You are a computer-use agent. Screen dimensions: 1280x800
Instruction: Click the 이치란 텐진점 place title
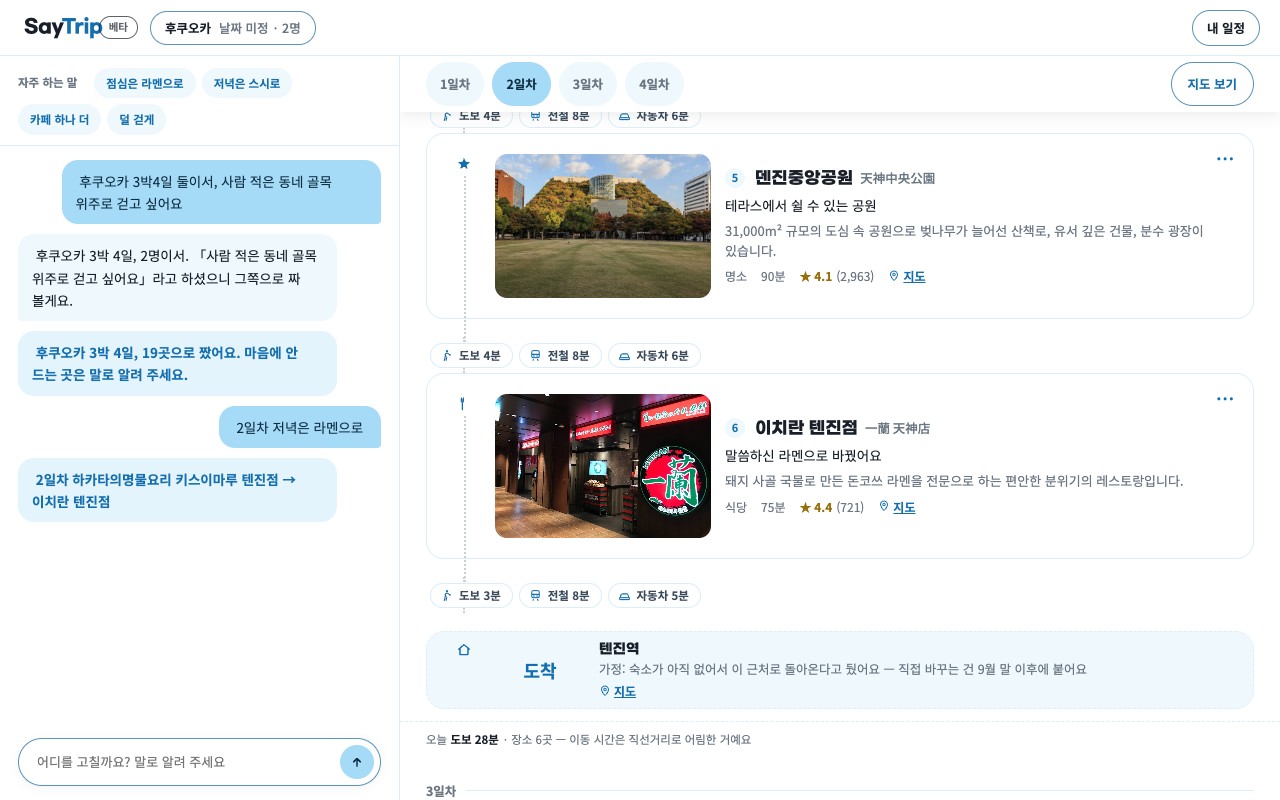[806, 427]
